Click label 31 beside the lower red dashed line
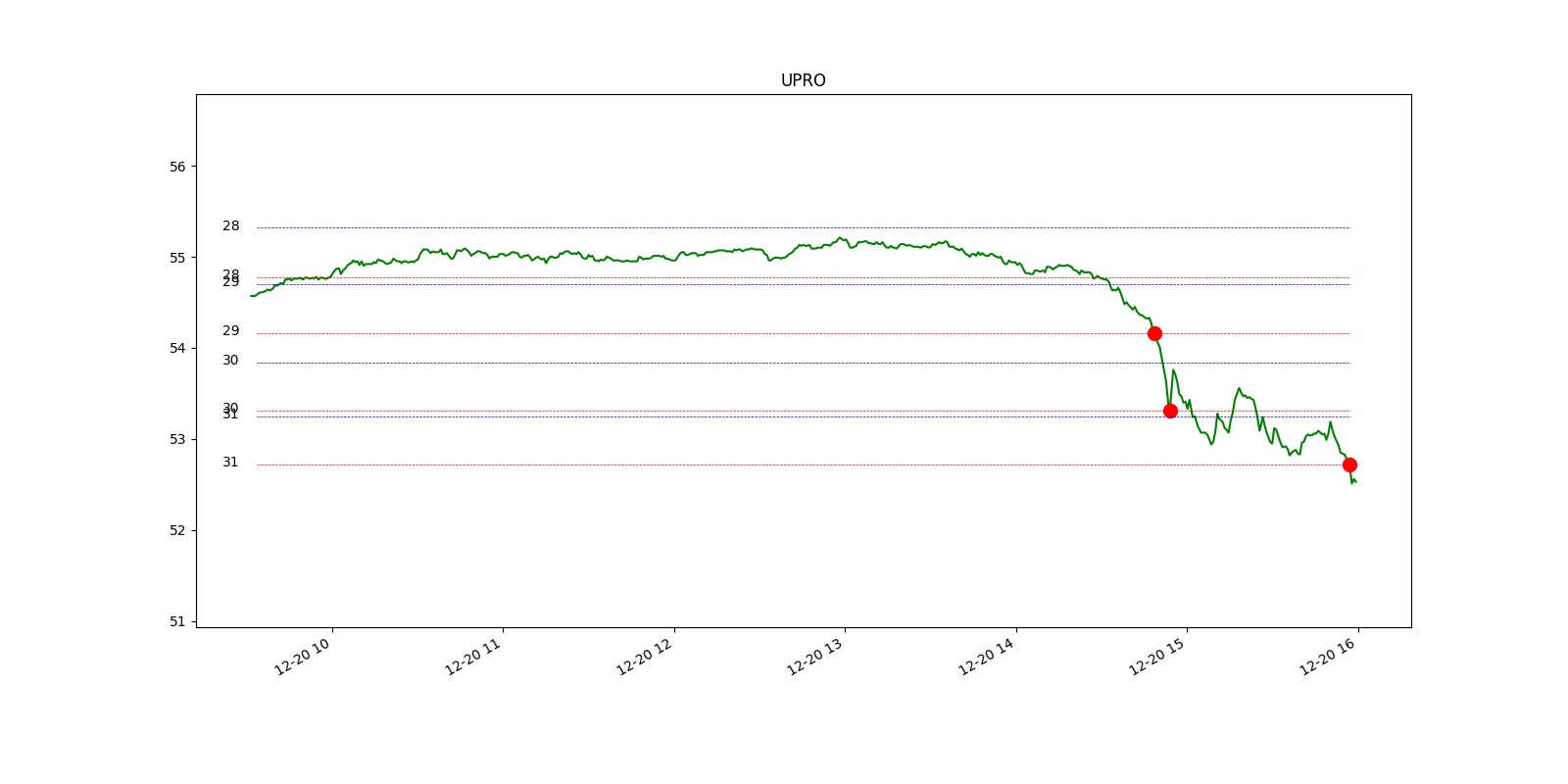 tap(230, 463)
